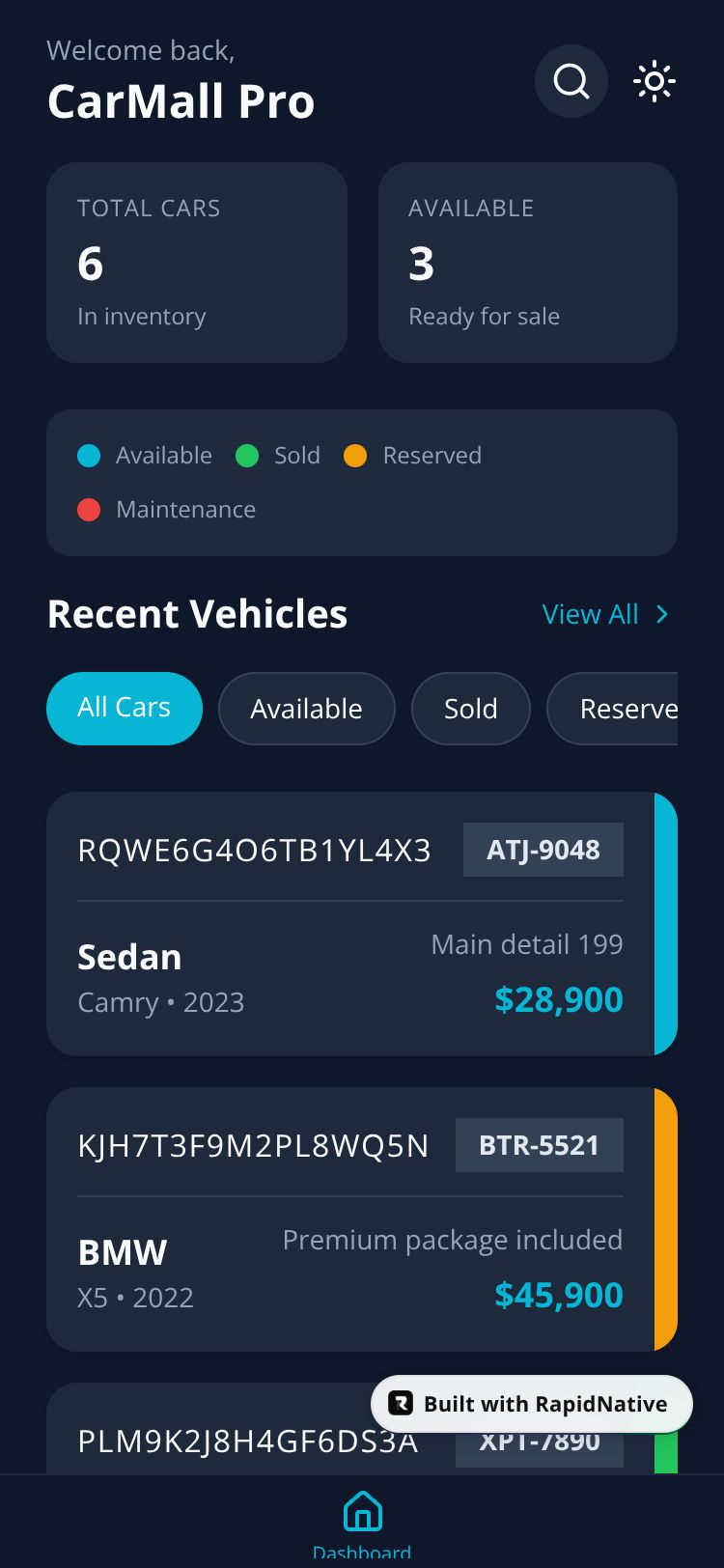Select the All Cars filter chip
The image size is (724, 1568).
[125, 708]
